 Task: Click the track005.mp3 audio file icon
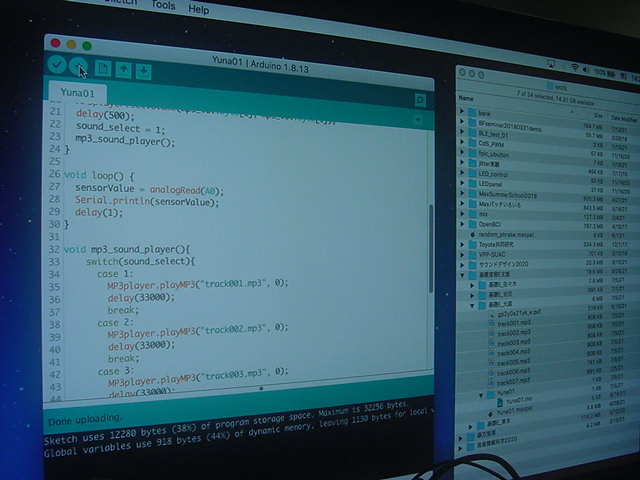click(x=491, y=364)
